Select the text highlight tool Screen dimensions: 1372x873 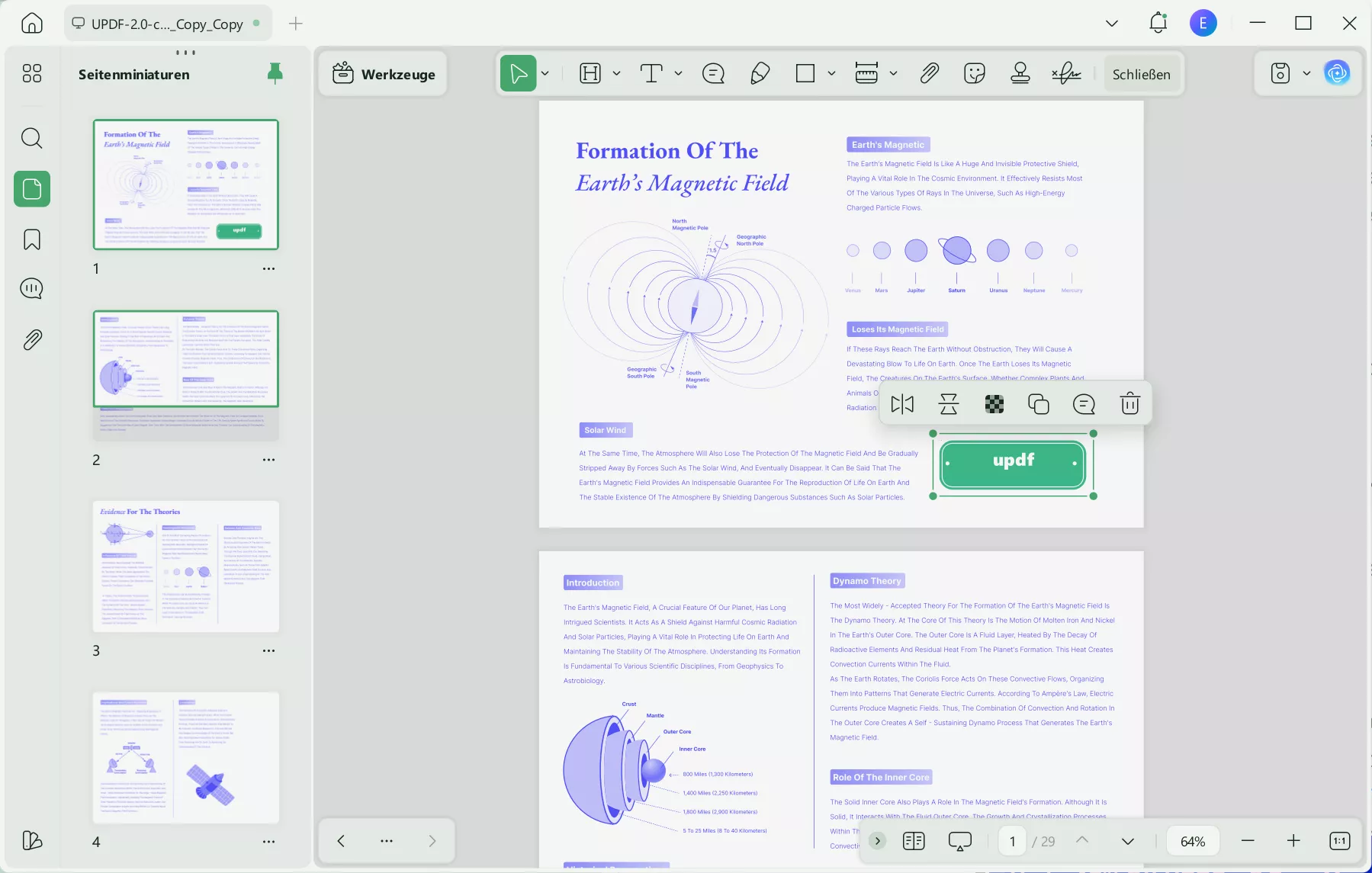590,73
